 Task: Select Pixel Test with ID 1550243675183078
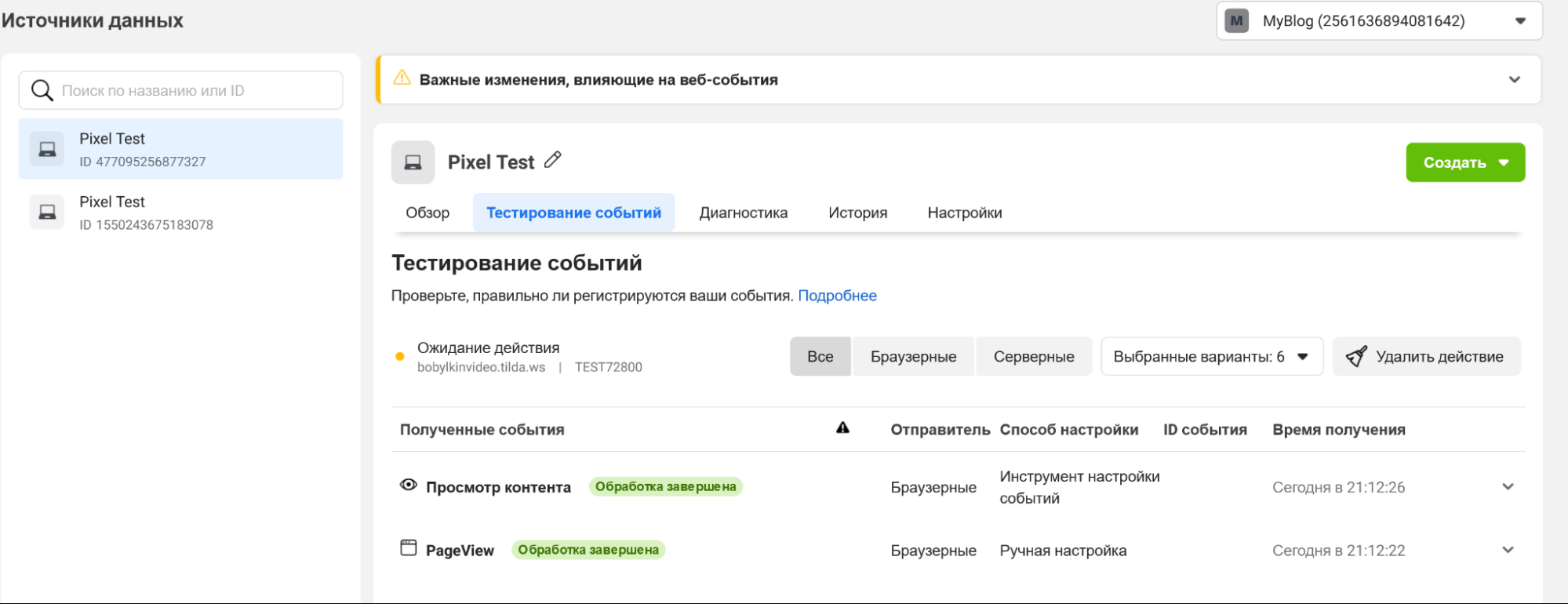click(180, 213)
